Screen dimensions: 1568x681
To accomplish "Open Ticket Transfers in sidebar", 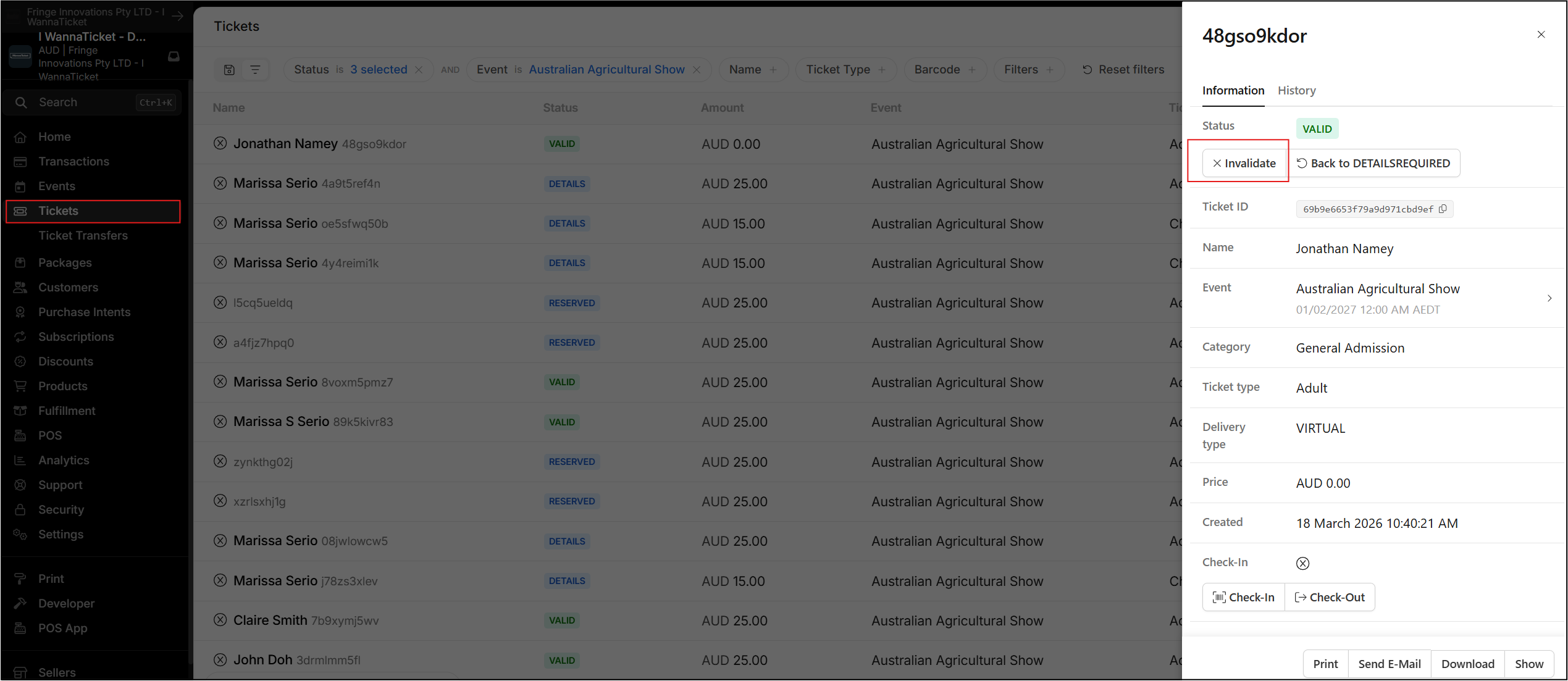I will [83, 235].
